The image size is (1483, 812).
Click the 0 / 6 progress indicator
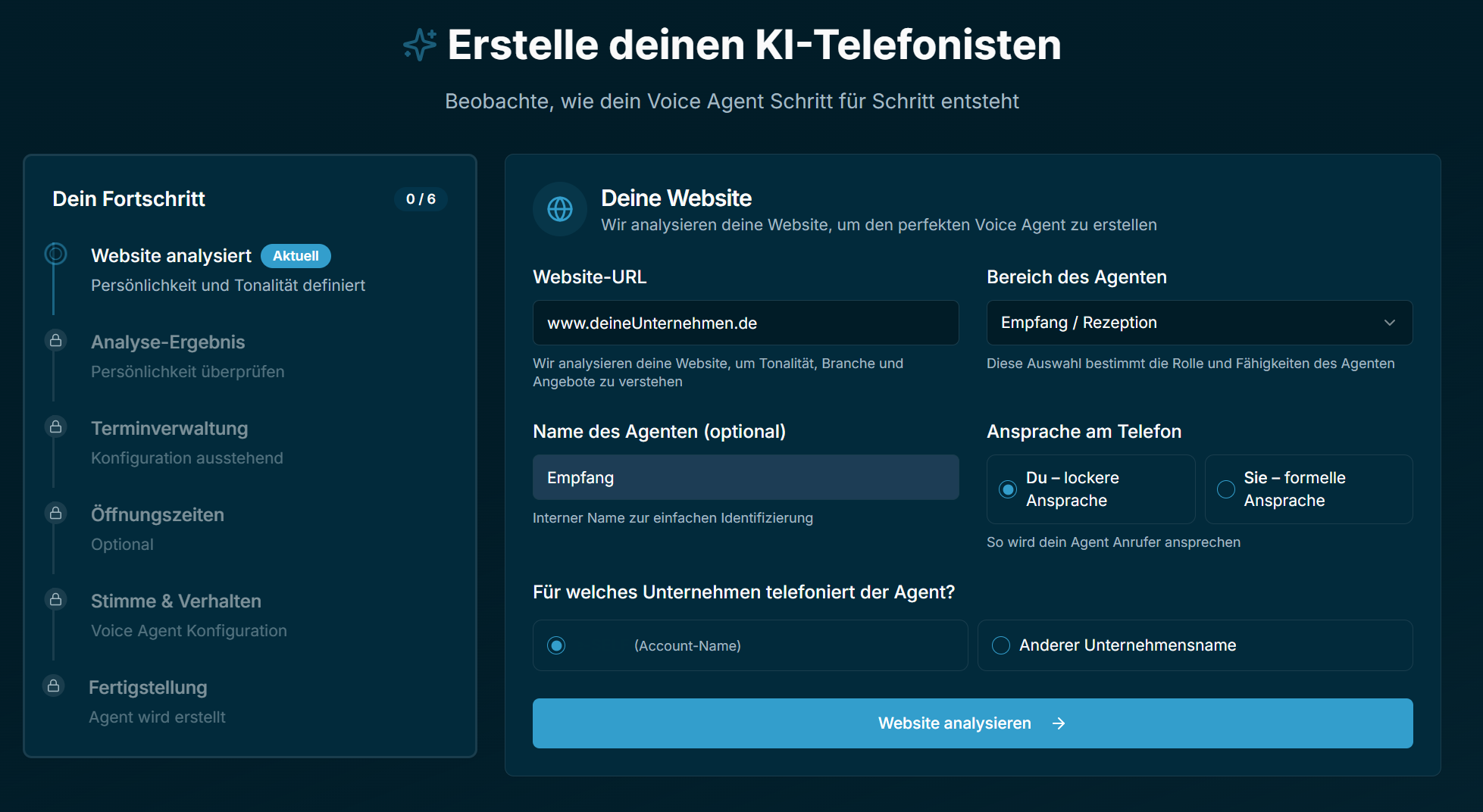pos(421,199)
